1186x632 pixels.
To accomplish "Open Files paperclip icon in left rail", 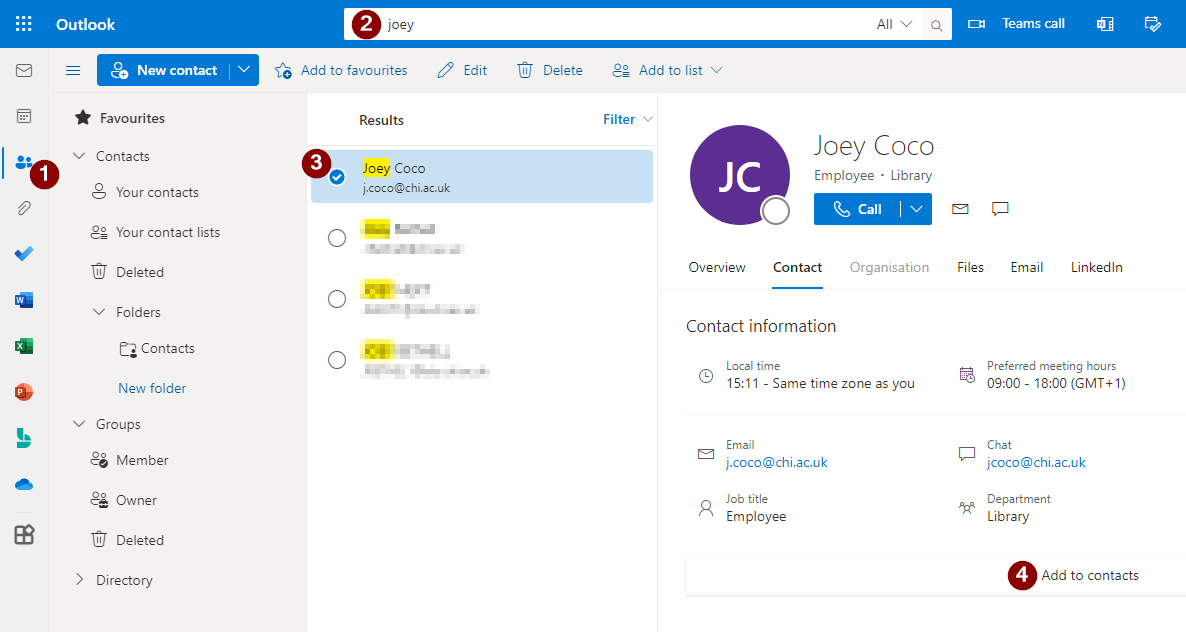I will point(23,208).
